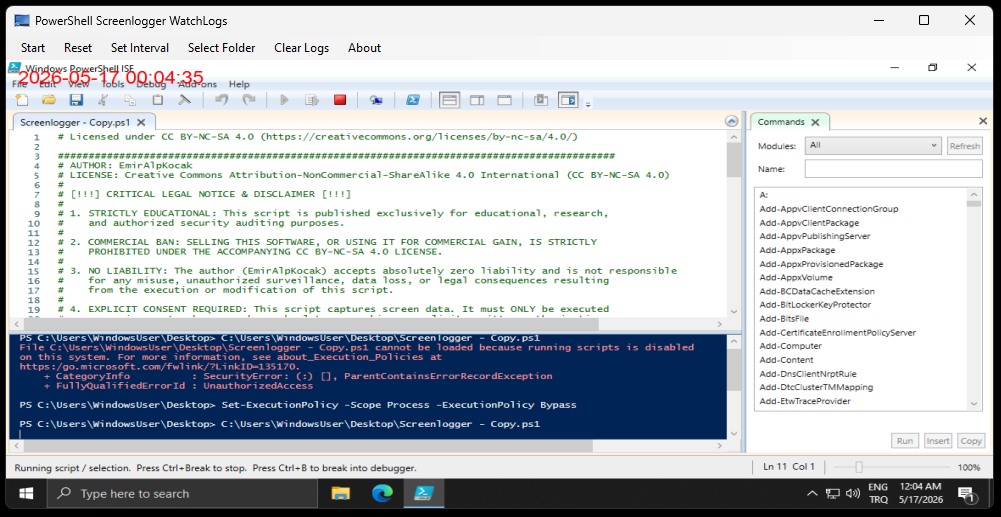Click the Undo arrow icon
Viewport: 1001px width, 517px height.
[x=222, y=100]
